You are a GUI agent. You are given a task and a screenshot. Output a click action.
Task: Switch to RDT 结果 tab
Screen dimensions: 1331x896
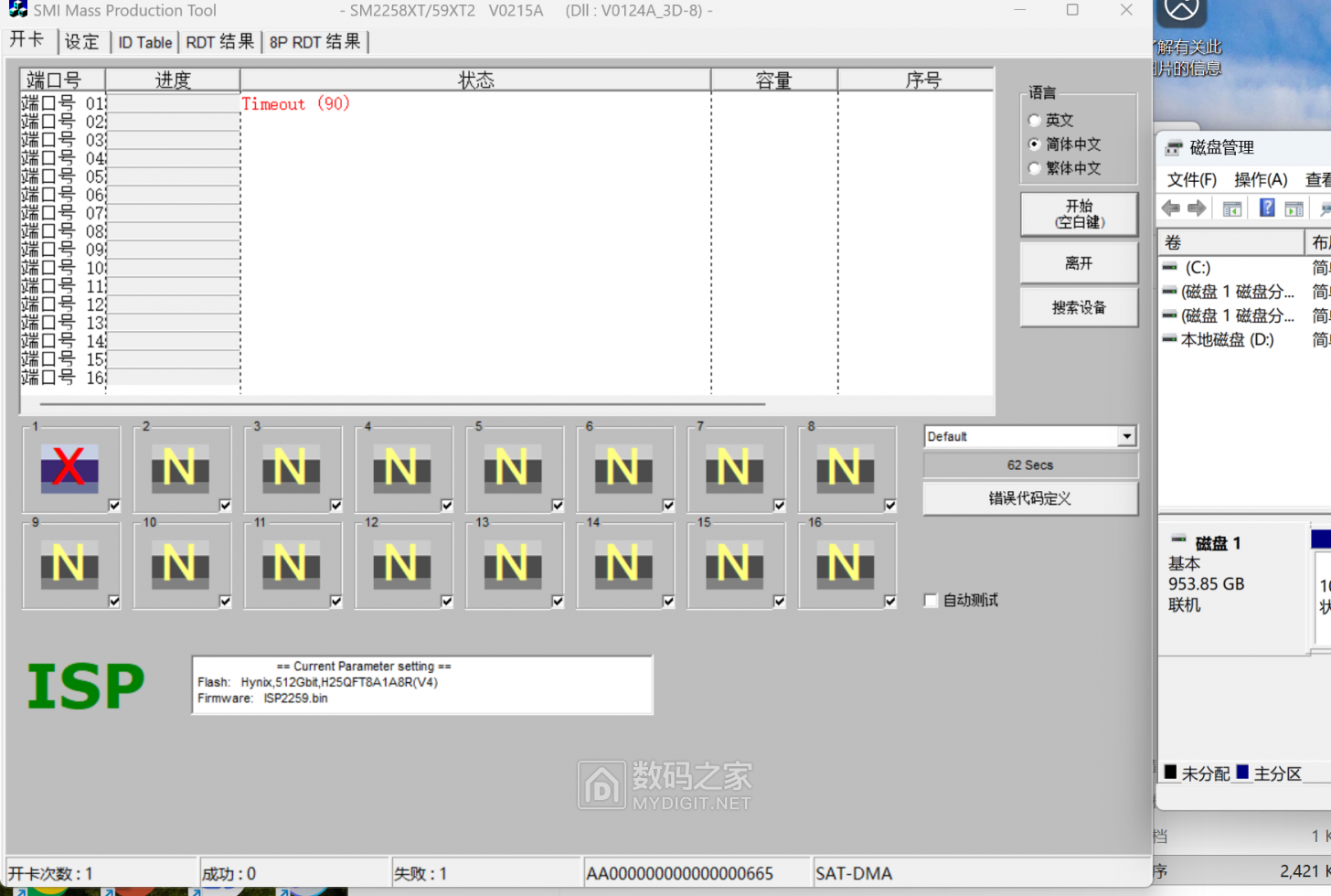point(219,42)
